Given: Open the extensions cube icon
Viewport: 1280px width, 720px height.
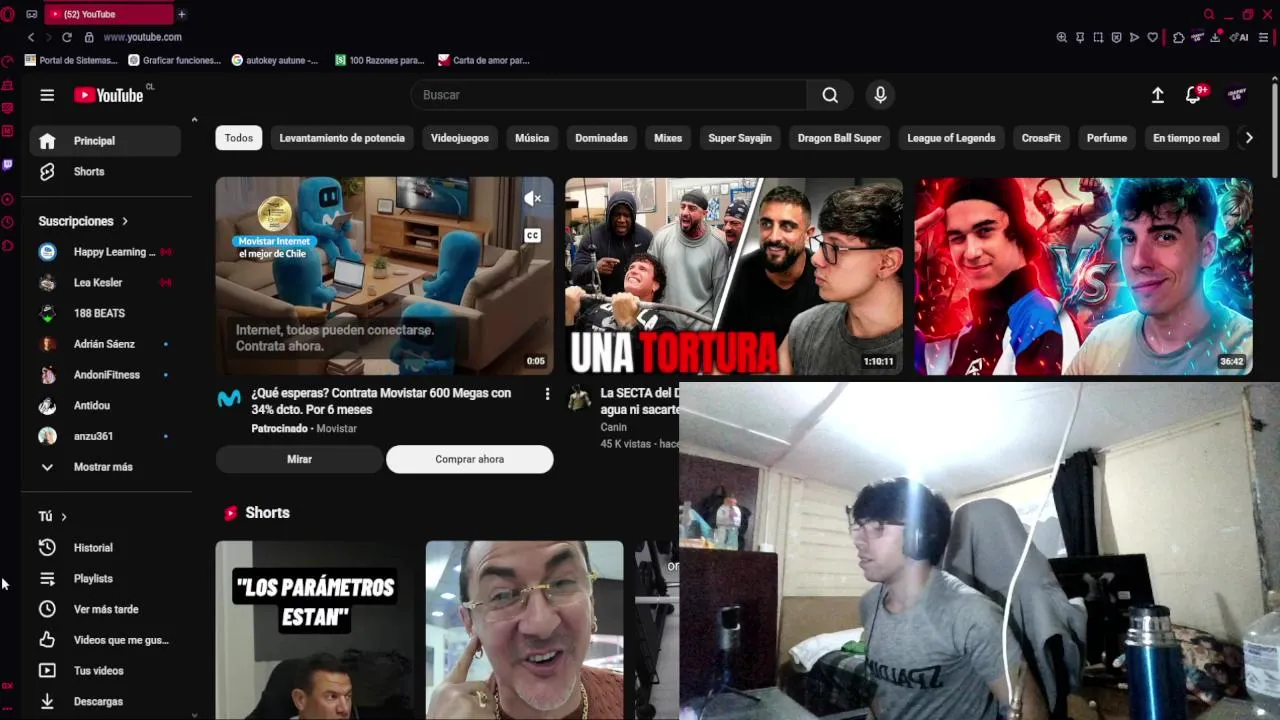Looking at the screenshot, I should point(1179,37).
